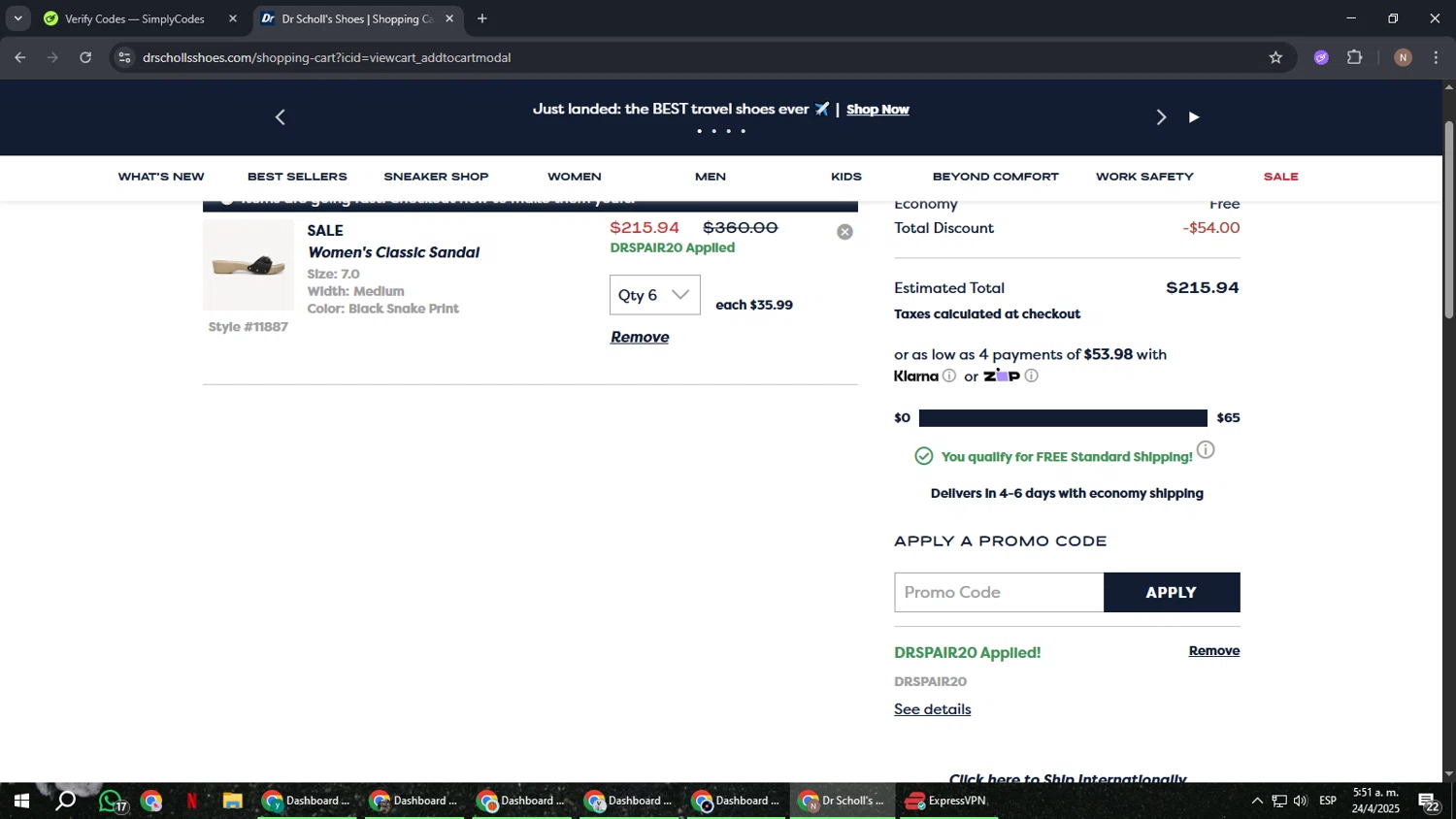Viewport: 1456px width, 819px height.
Task: Select the each $35.99 unit price
Action: click(x=754, y=305)
